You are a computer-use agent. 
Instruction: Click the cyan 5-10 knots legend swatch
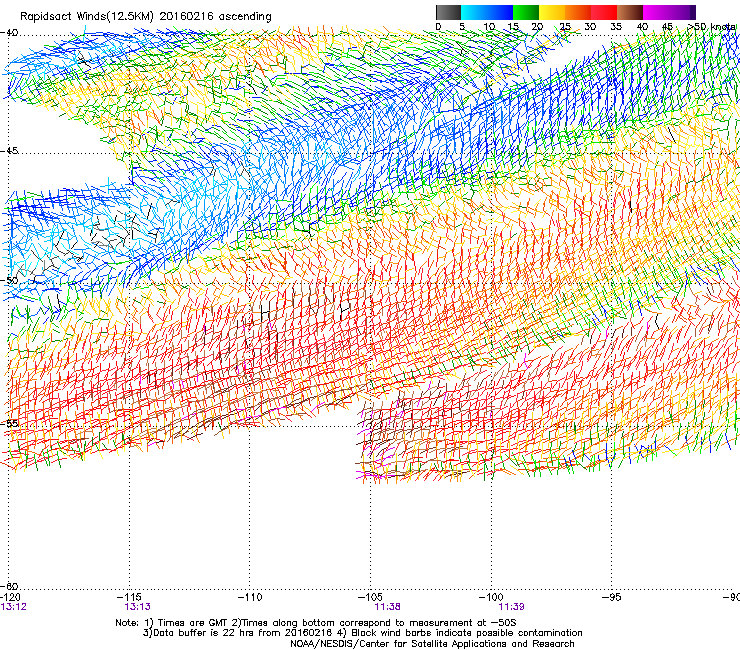point(474,12)
